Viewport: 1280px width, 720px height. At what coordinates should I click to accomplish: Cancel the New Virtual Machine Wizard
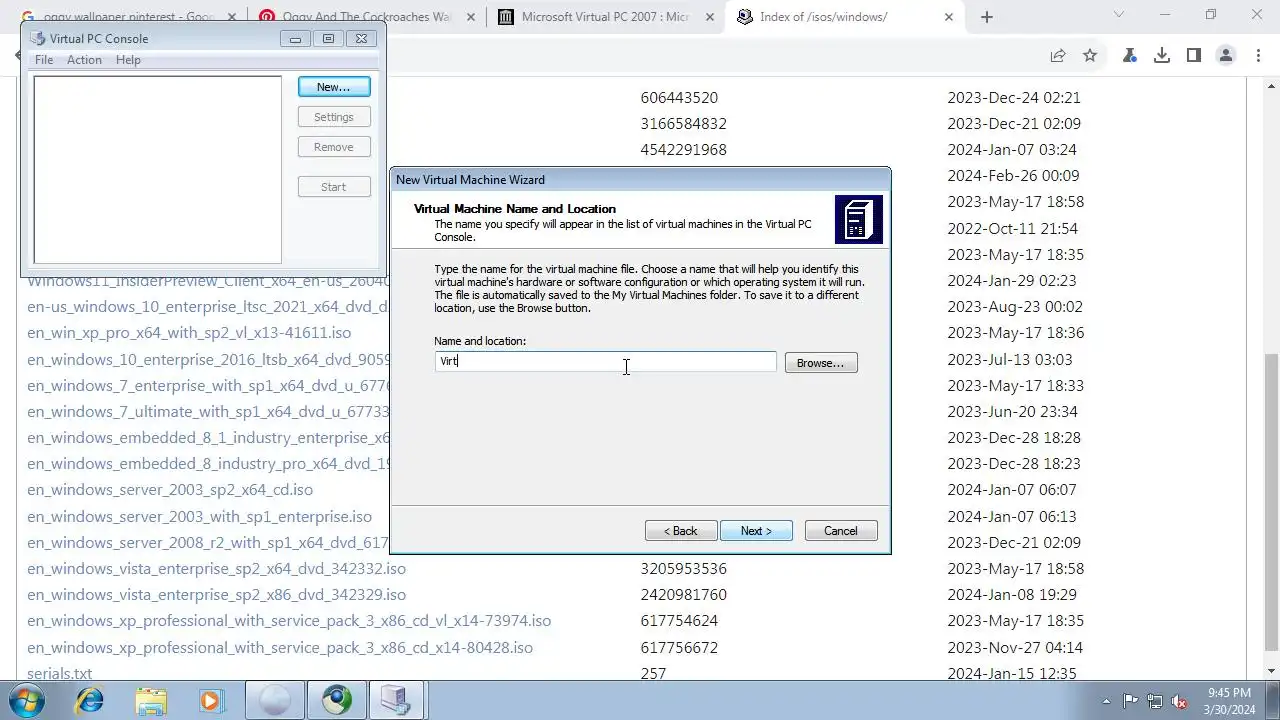pyautogui.click(x=841, y=531)
